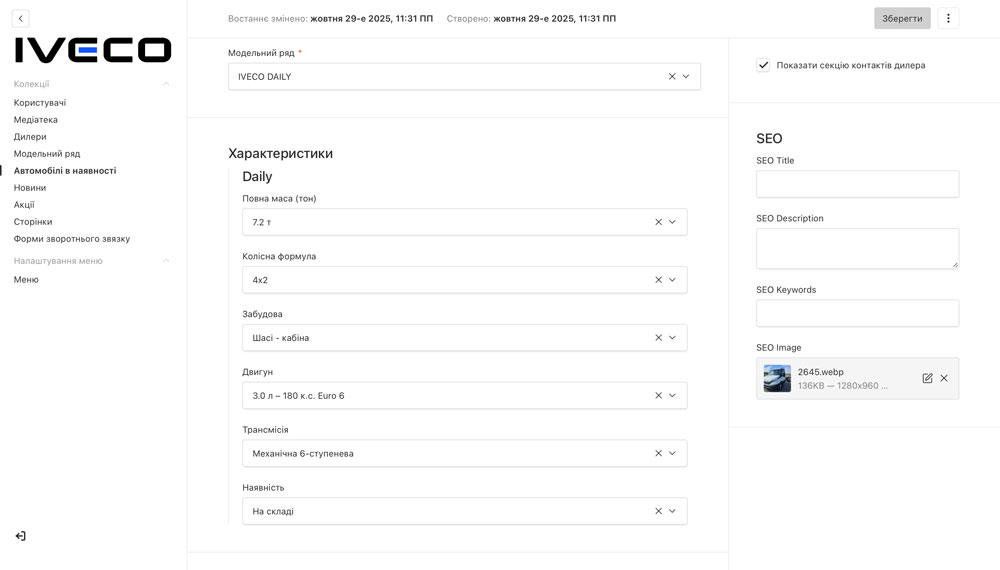Collapse the Колекції sidebar group
Image resolution: width=1000 pixels, height=570 pixels.
pos(166,84)
